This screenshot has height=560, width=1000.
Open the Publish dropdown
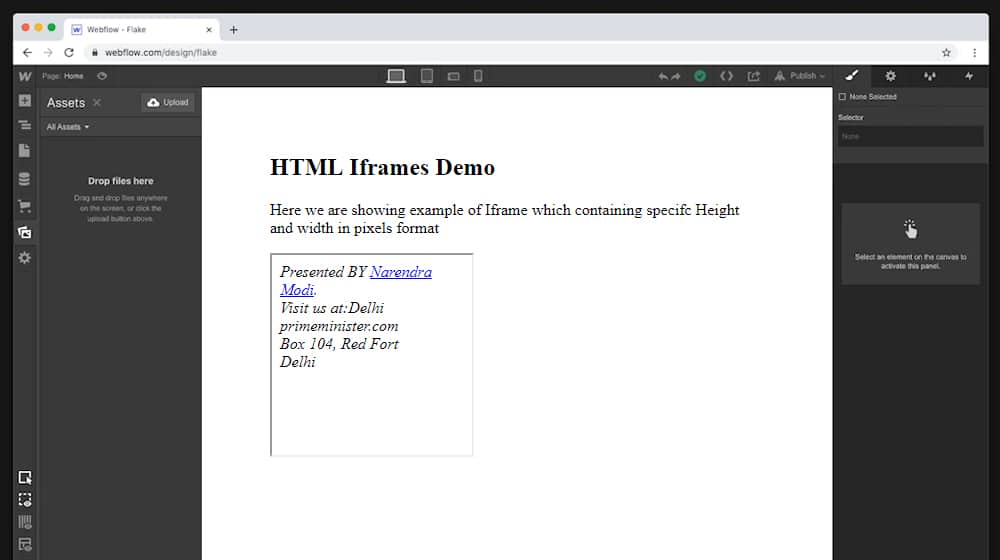pyautogui.click(x=800, y=76)
